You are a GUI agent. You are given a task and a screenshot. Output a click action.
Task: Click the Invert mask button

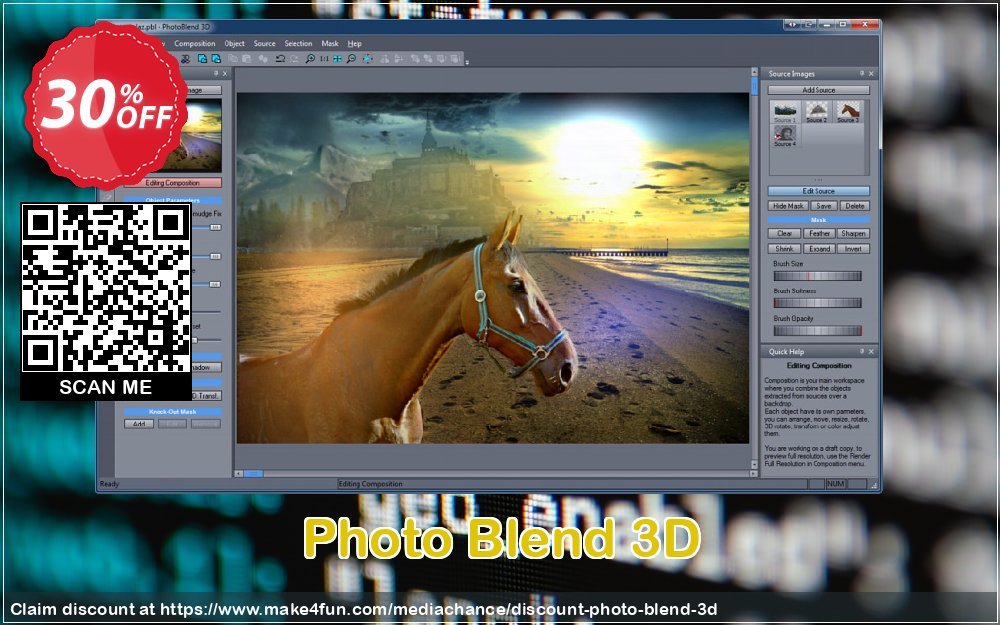click(853, 249)
